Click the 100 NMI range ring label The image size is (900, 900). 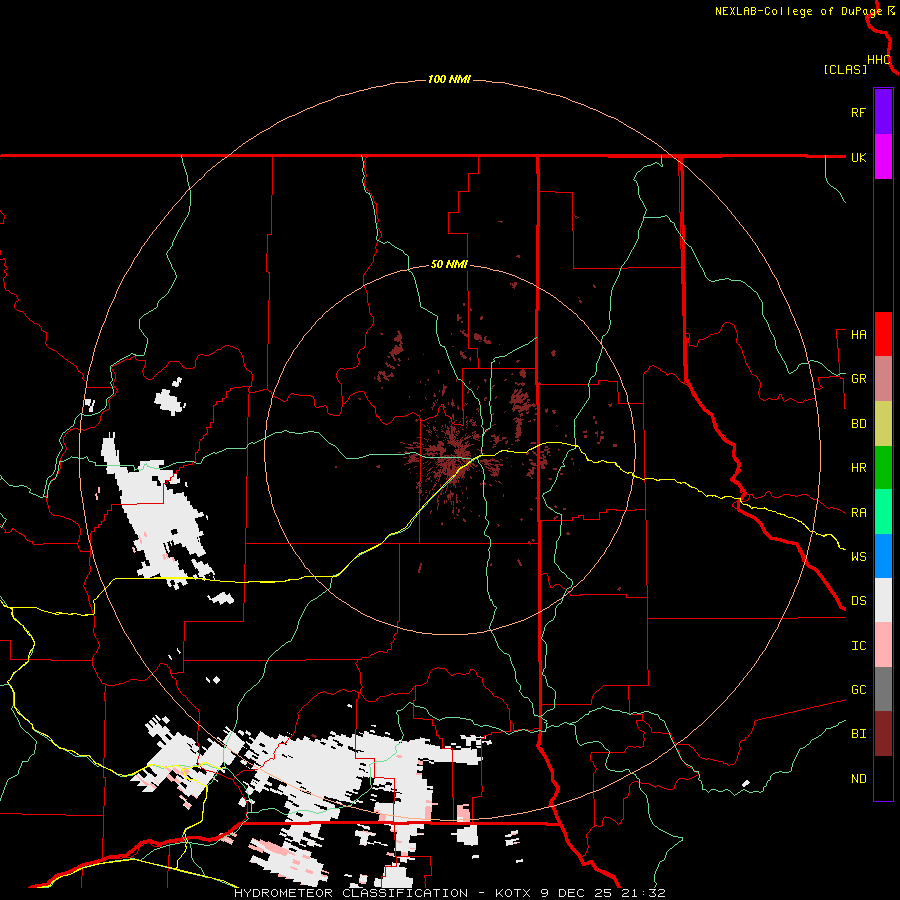[449, 79]
